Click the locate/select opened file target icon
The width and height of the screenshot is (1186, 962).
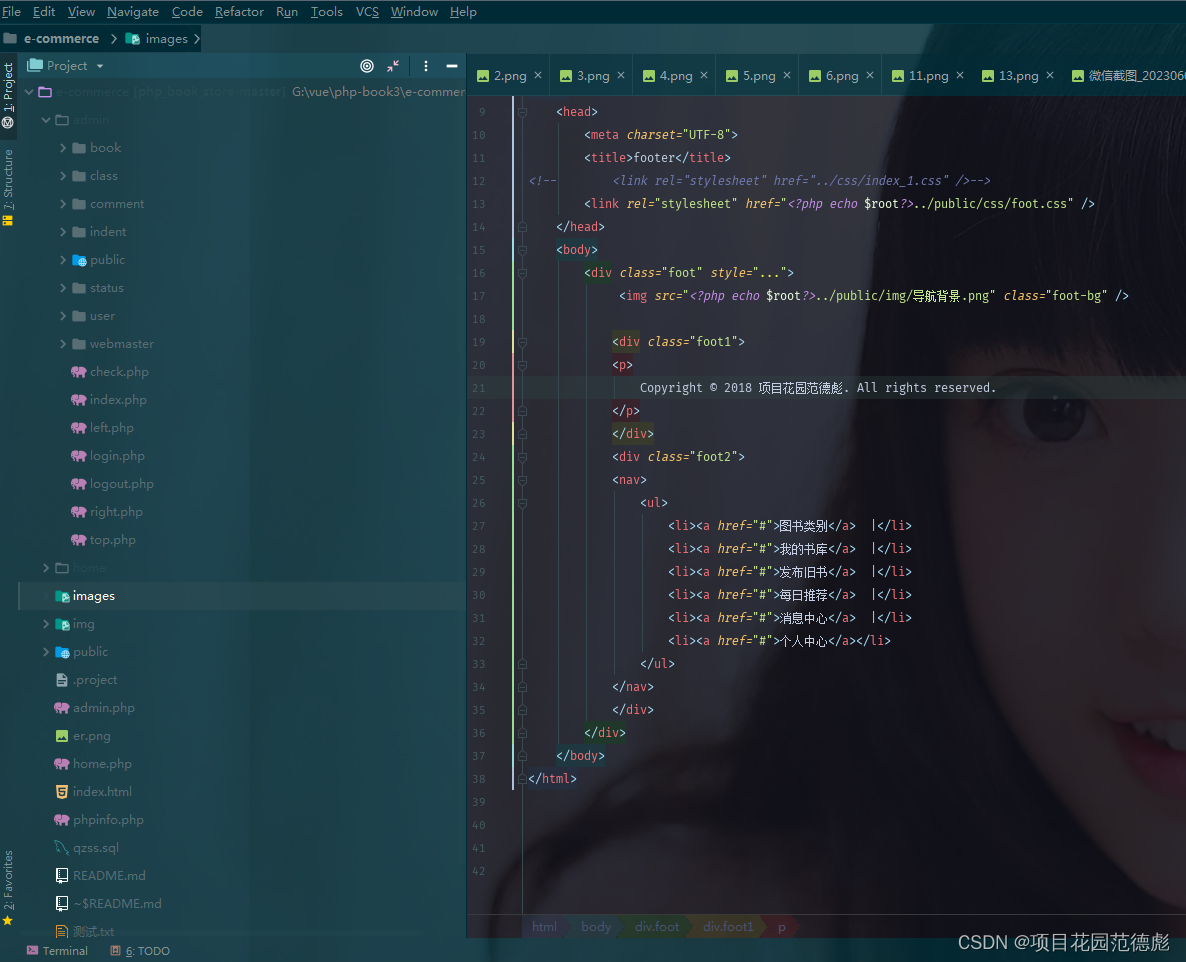[367, 66]
